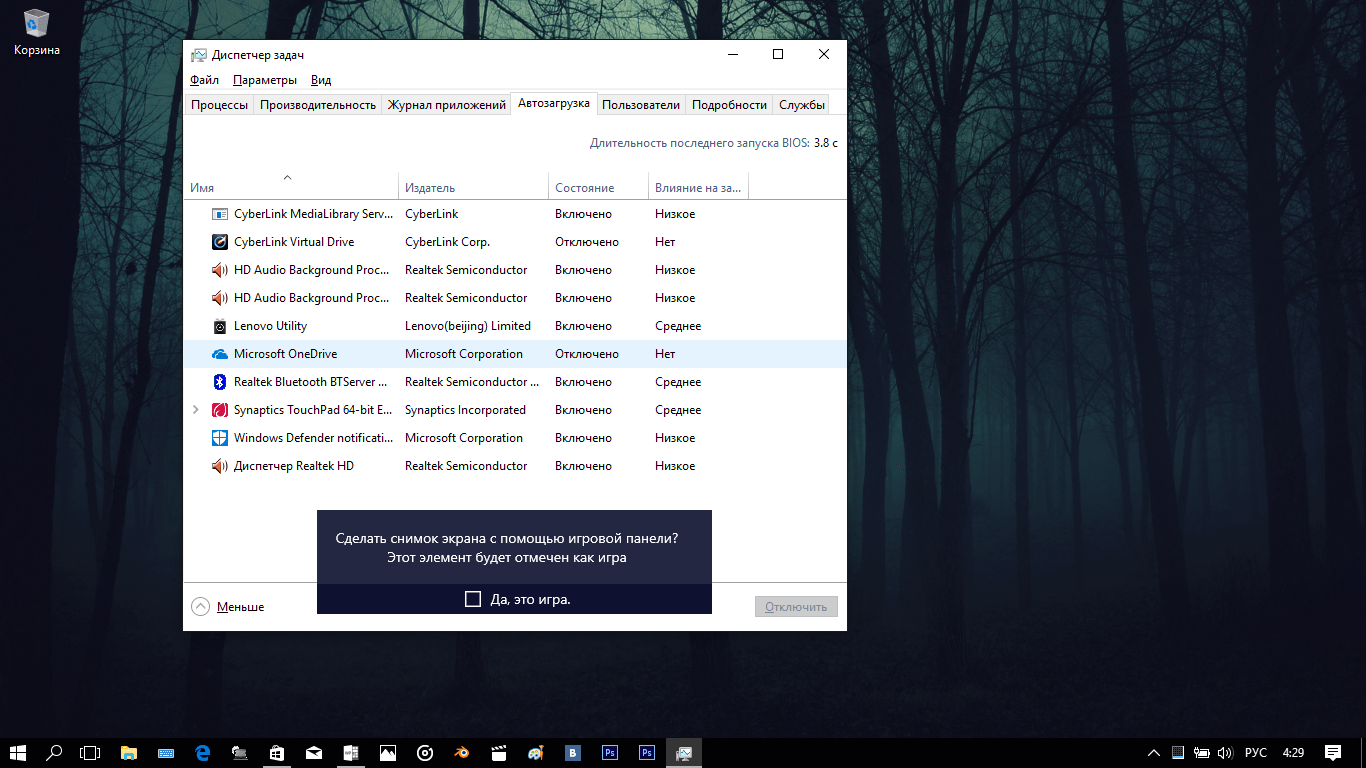The image size is (1366, 768).
Task: Open the Корзина recycle bin desktop icon
Action: (37, 32)
